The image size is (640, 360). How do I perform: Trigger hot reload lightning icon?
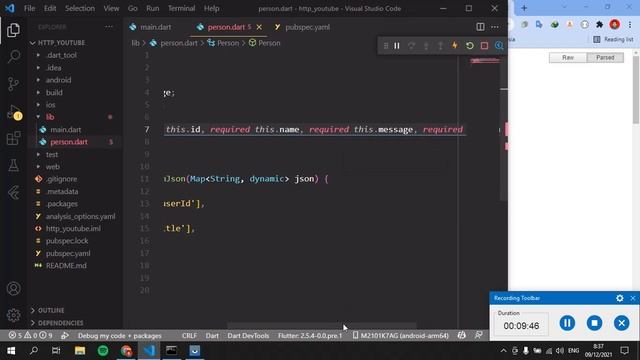pos(454,46)
